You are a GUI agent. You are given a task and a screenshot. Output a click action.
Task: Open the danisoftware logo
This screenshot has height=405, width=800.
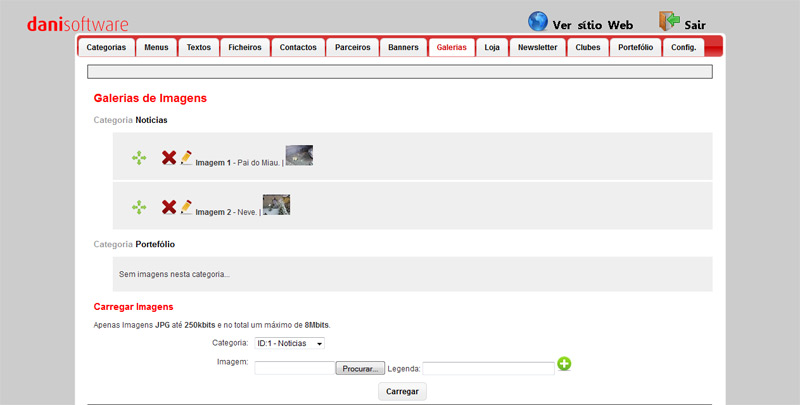78,24
